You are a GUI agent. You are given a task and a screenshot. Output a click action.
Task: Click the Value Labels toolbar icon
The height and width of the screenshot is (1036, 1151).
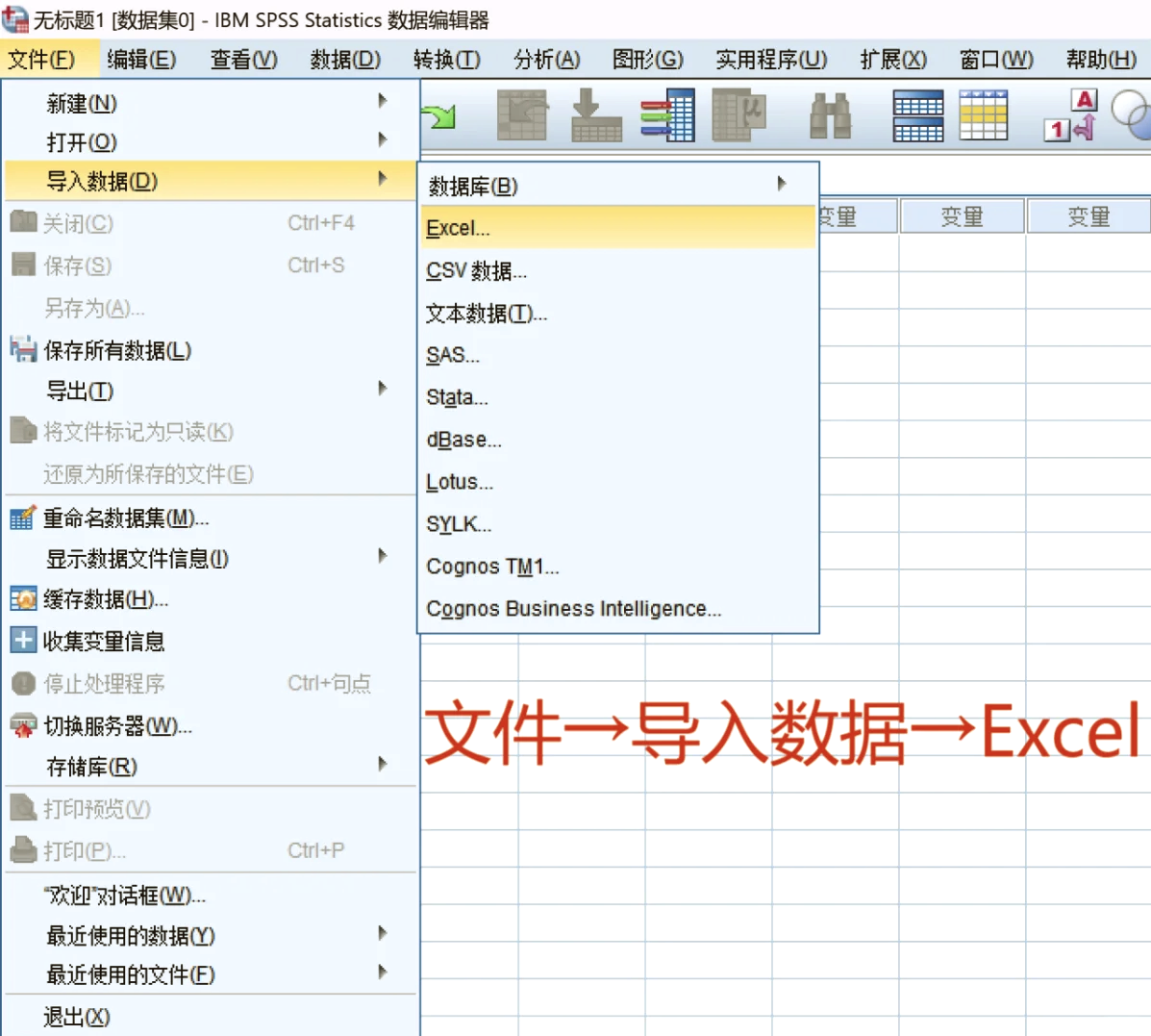(1071, 114)
